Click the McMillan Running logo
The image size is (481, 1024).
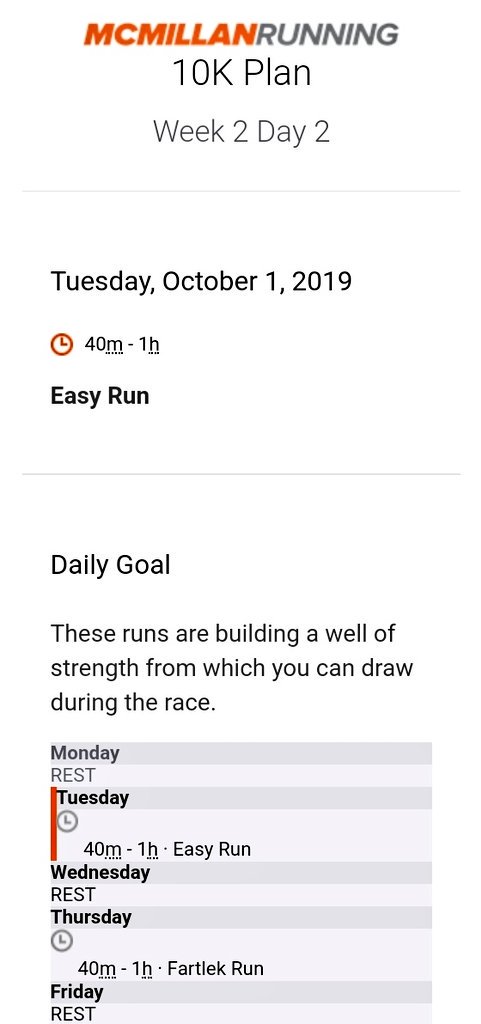pyautogui.click(x=241, y=35)
